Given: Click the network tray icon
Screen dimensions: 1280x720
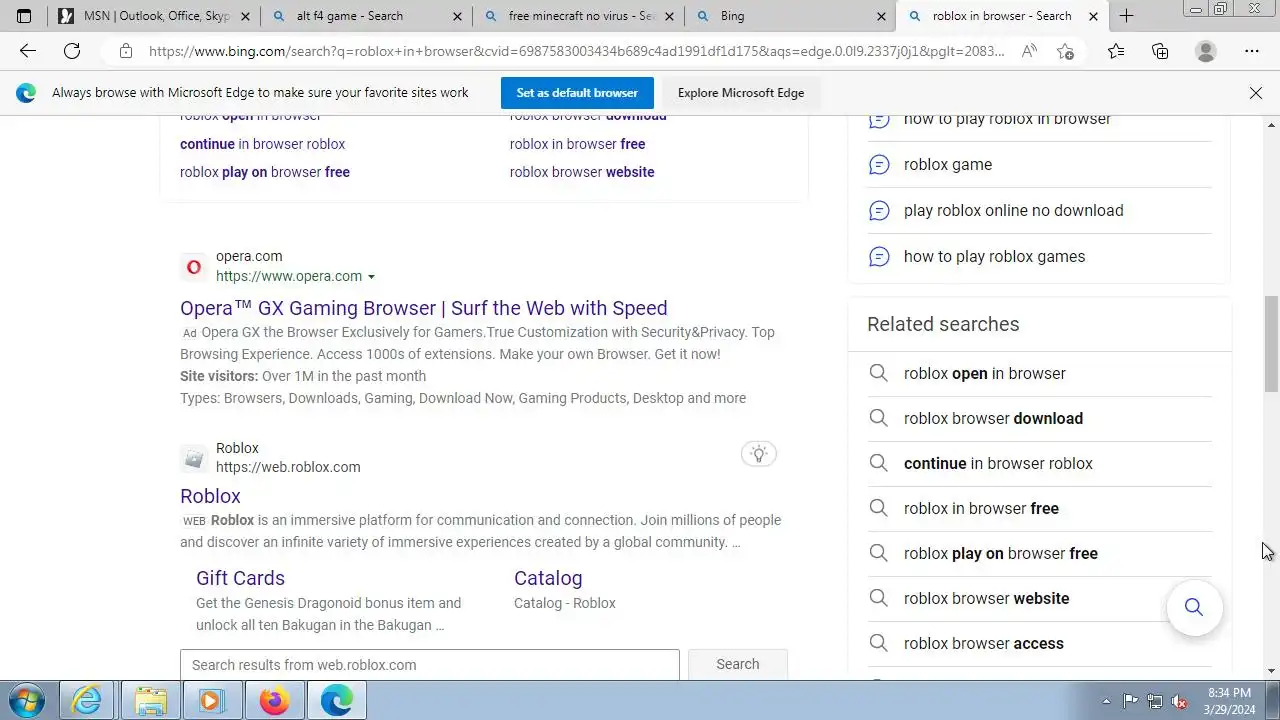Looking at the screenshot, I should coord(1155,701).
